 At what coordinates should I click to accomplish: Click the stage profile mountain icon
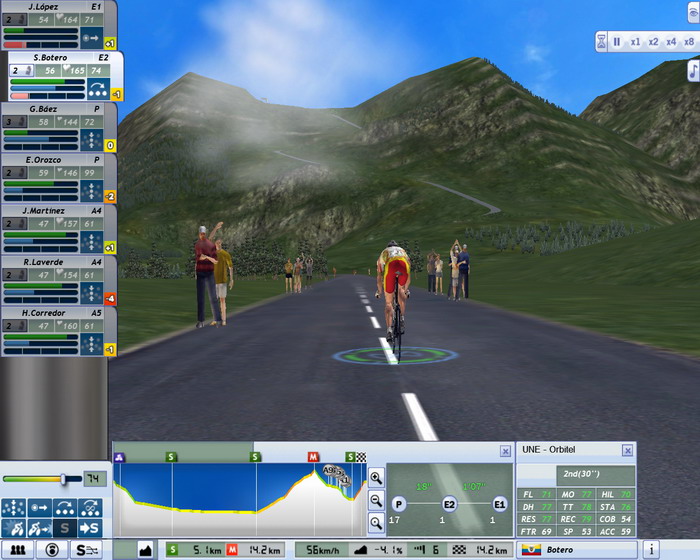(x=144, y=550)
